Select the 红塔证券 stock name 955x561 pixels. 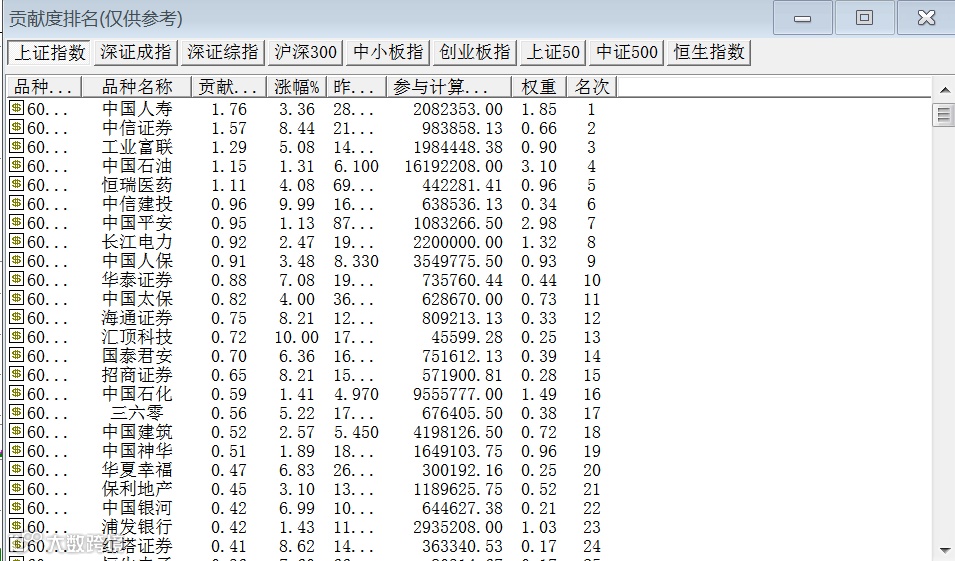click(137, 546)
